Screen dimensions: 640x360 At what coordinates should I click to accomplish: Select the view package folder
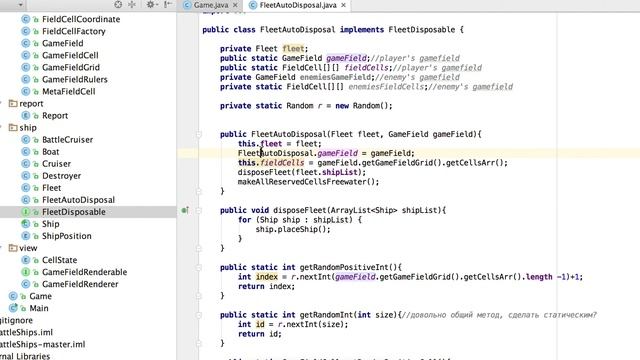(x=28, y=248)
